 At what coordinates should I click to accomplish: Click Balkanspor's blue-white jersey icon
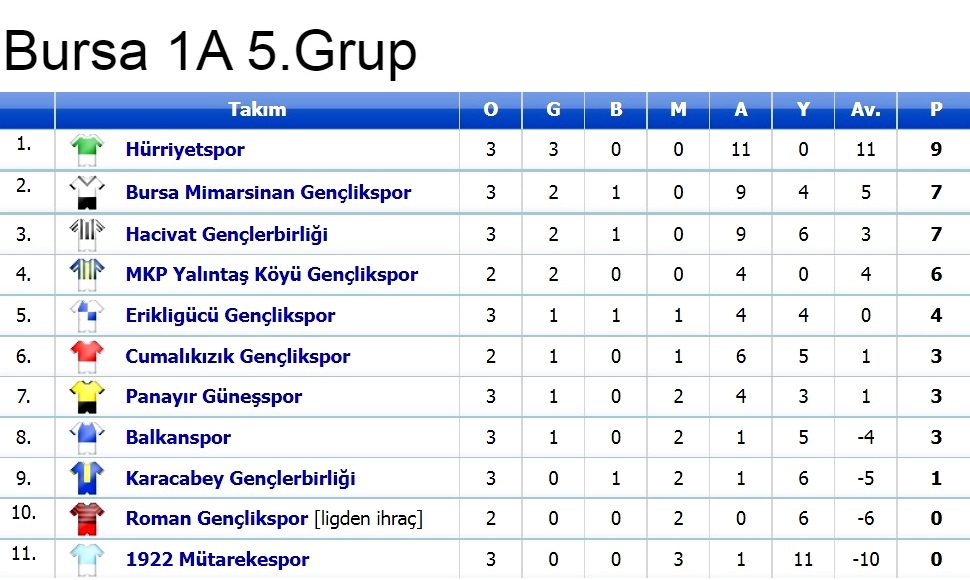87,437
